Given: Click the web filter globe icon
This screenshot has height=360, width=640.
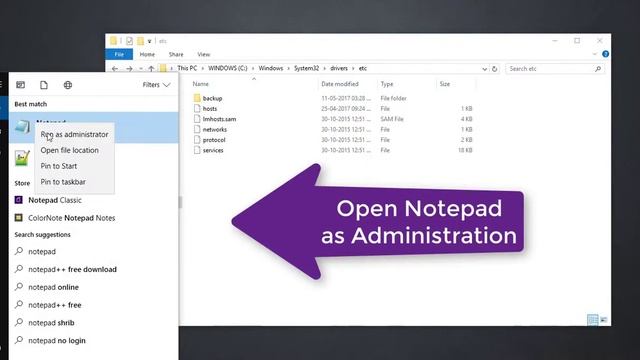Looking at the screenshot, I should coord(68,85).
